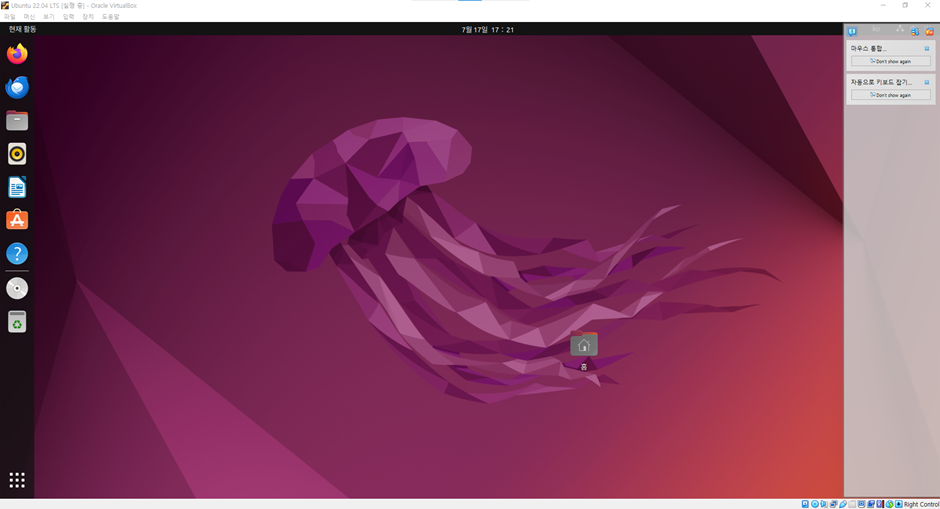Click the 자동으로 키보드 잡기 notification text
The width and height of the screenshot is (940, 509).
coord(881,82)
